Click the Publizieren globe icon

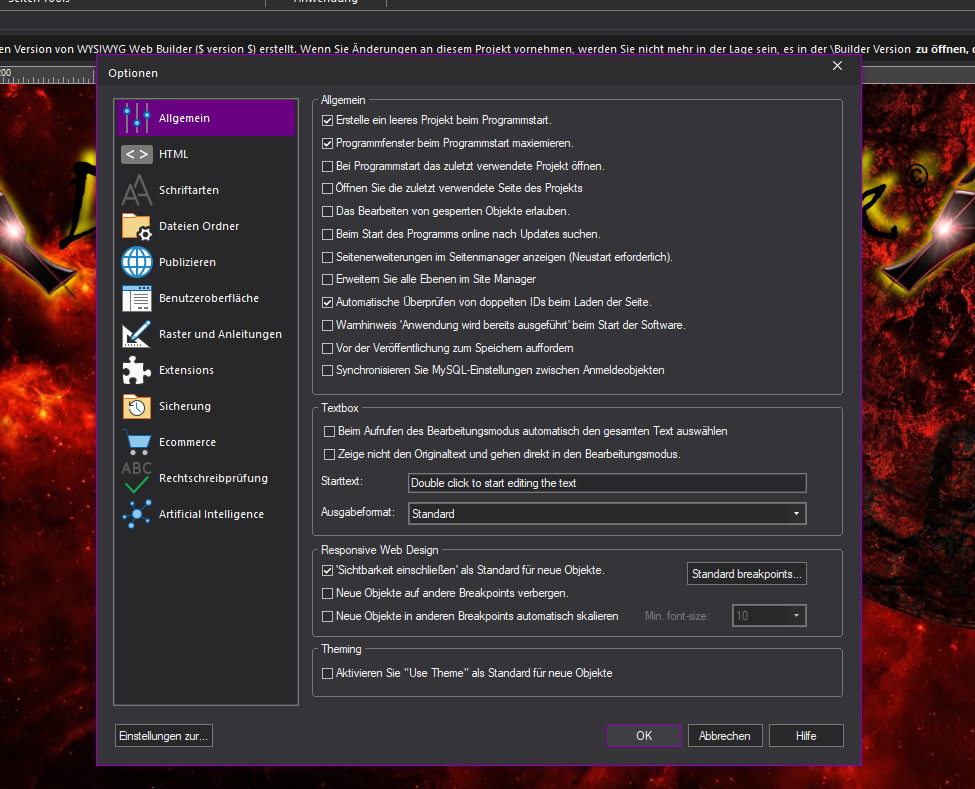point(137,262)
